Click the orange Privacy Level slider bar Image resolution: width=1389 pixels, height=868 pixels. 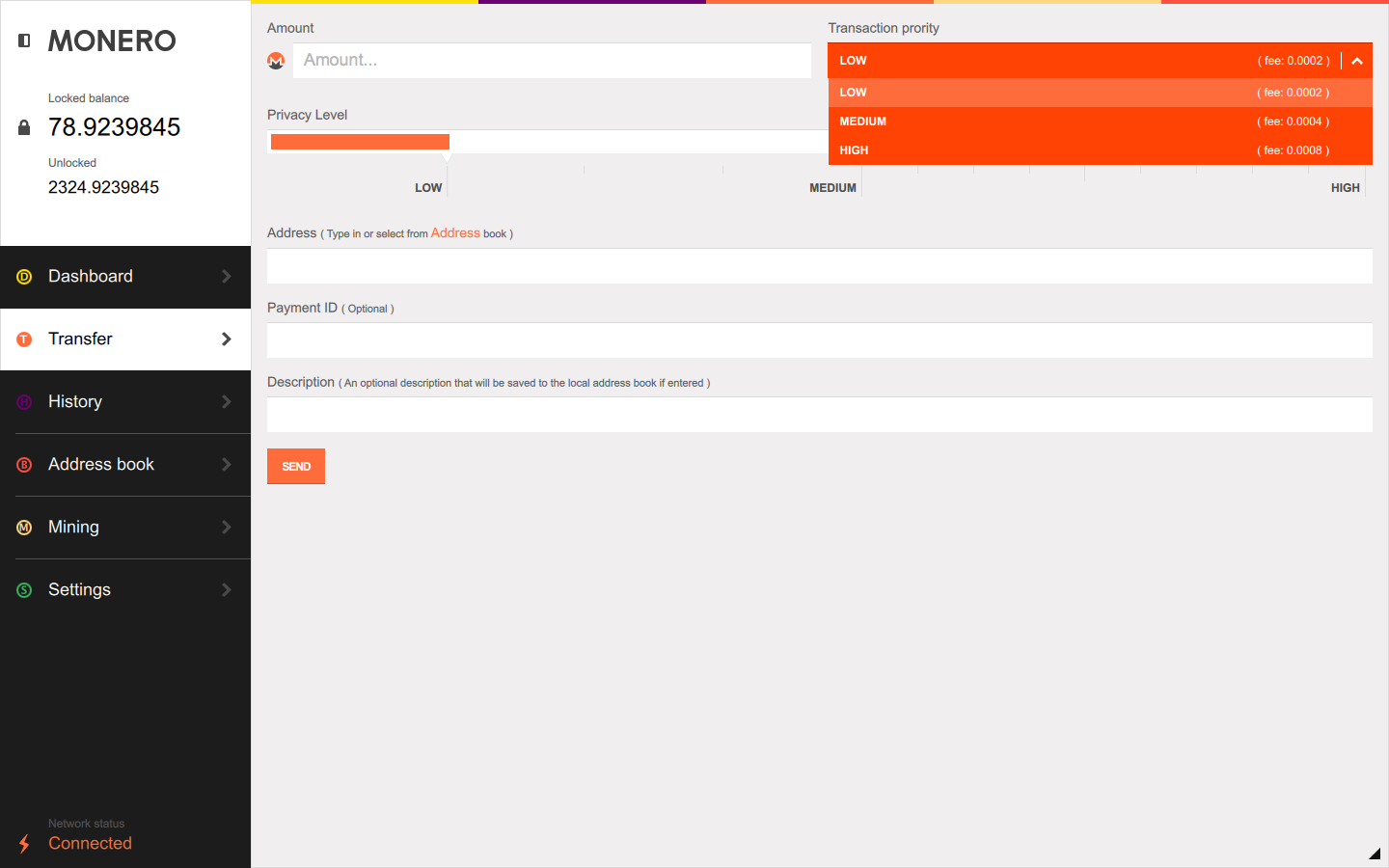[x=360, y=142]
